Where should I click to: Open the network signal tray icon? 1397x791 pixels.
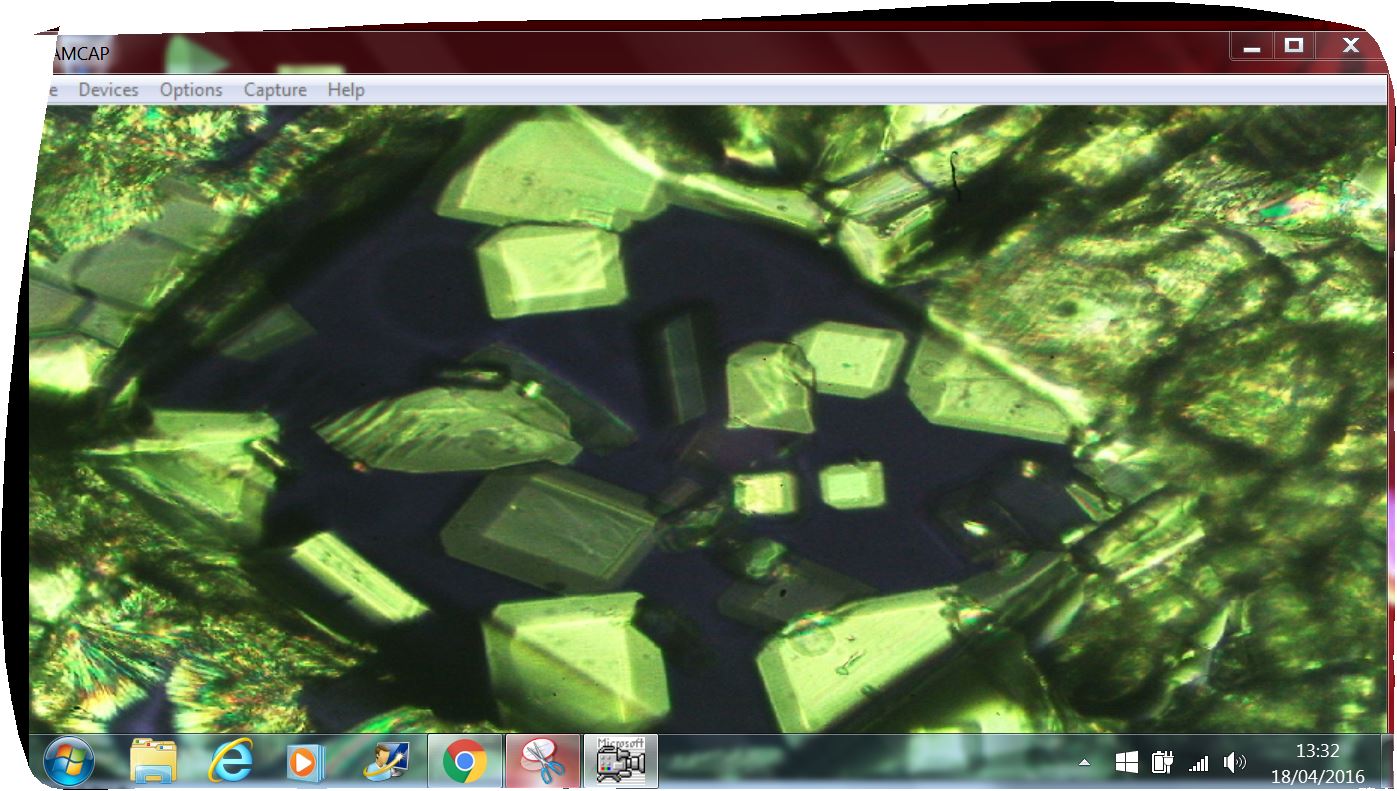[1198, 763]
